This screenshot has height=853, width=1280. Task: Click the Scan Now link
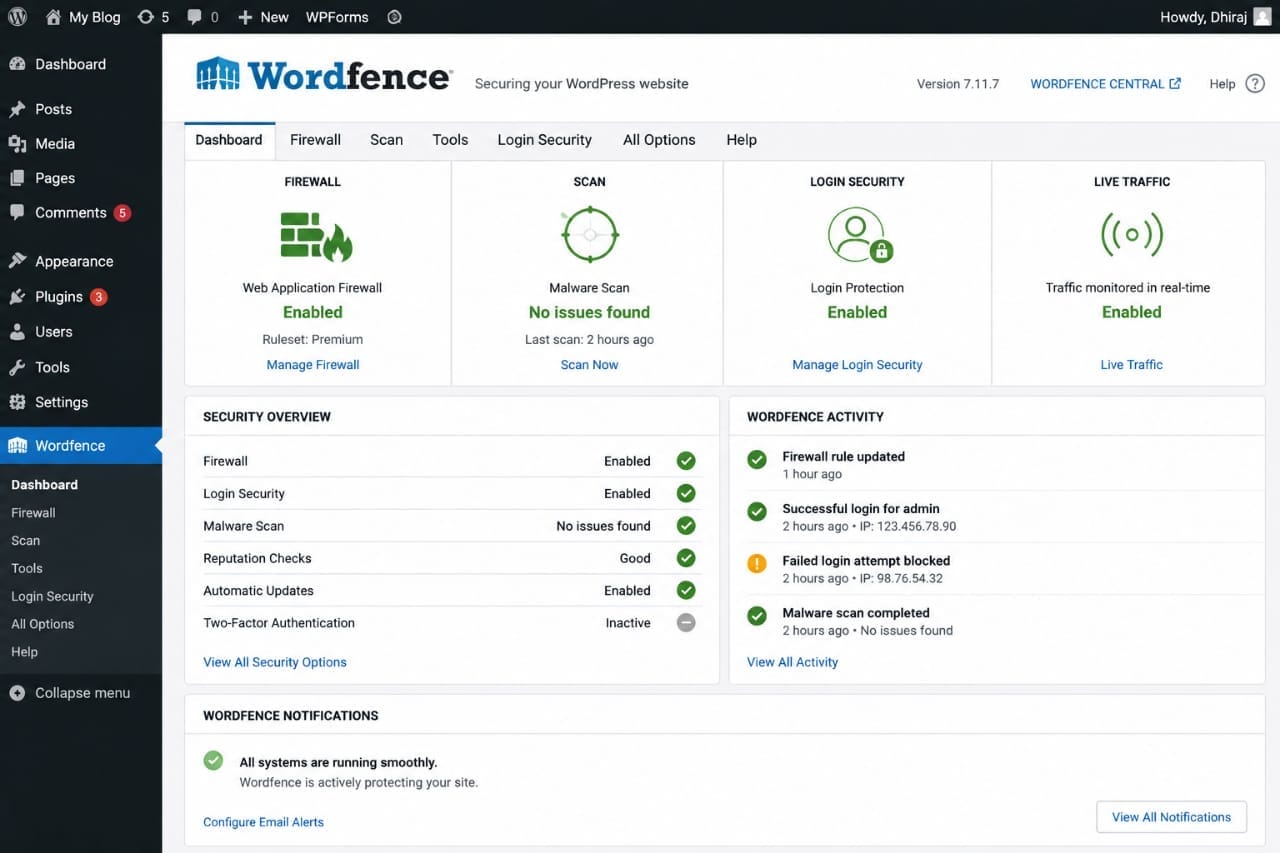click(590, 365)
